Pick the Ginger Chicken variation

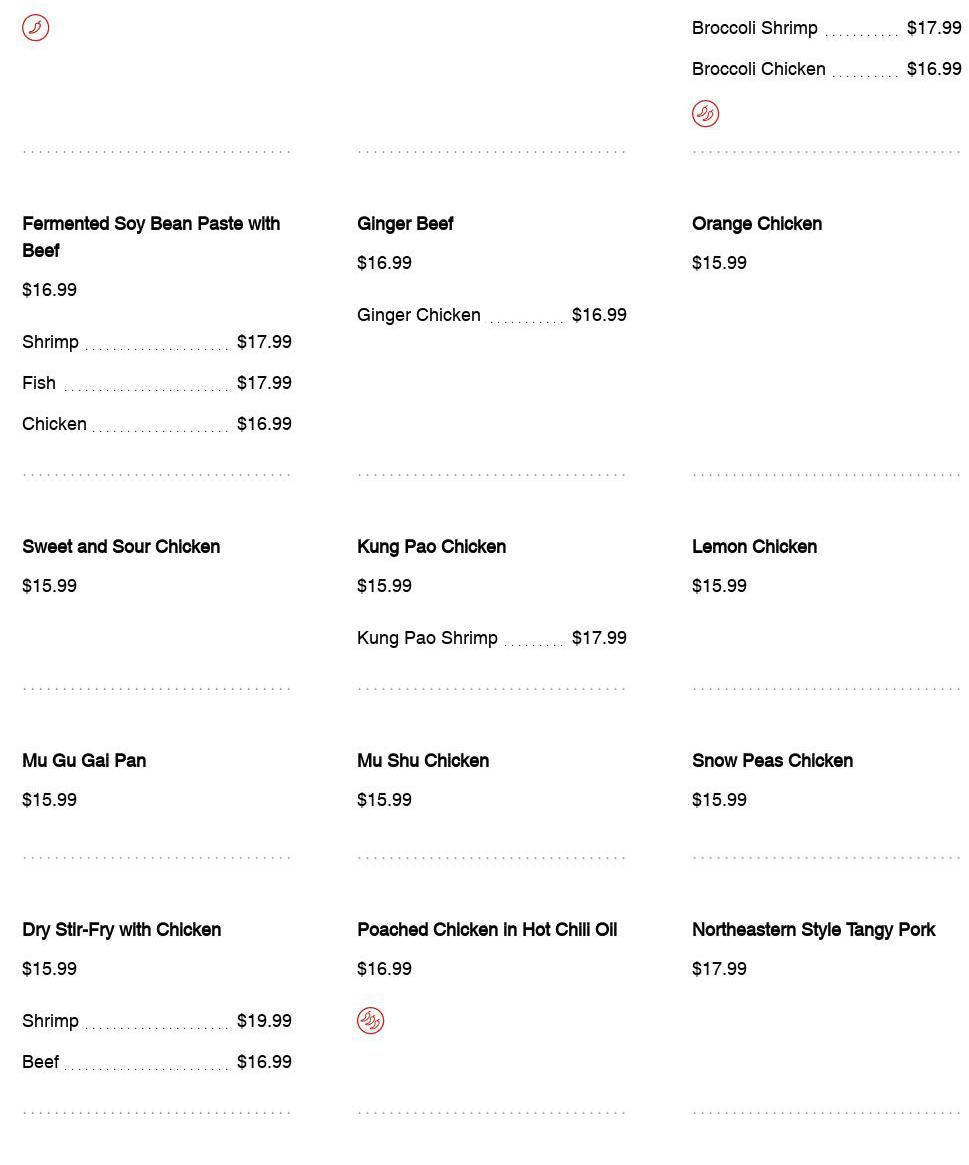pyautogui.click(x=419, y=315)
